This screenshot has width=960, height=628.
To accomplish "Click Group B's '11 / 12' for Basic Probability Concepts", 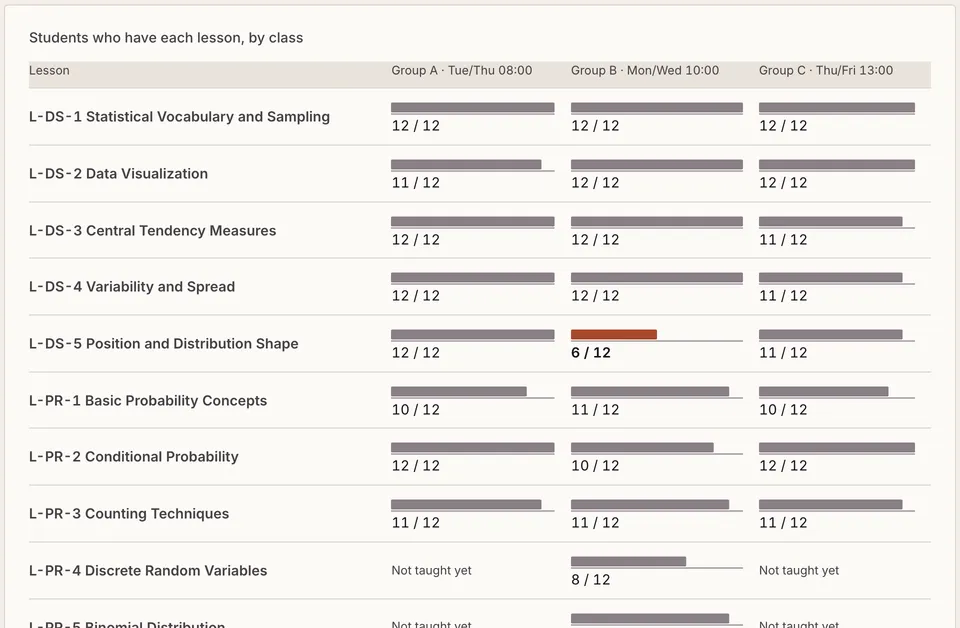I will pos(595,409).
